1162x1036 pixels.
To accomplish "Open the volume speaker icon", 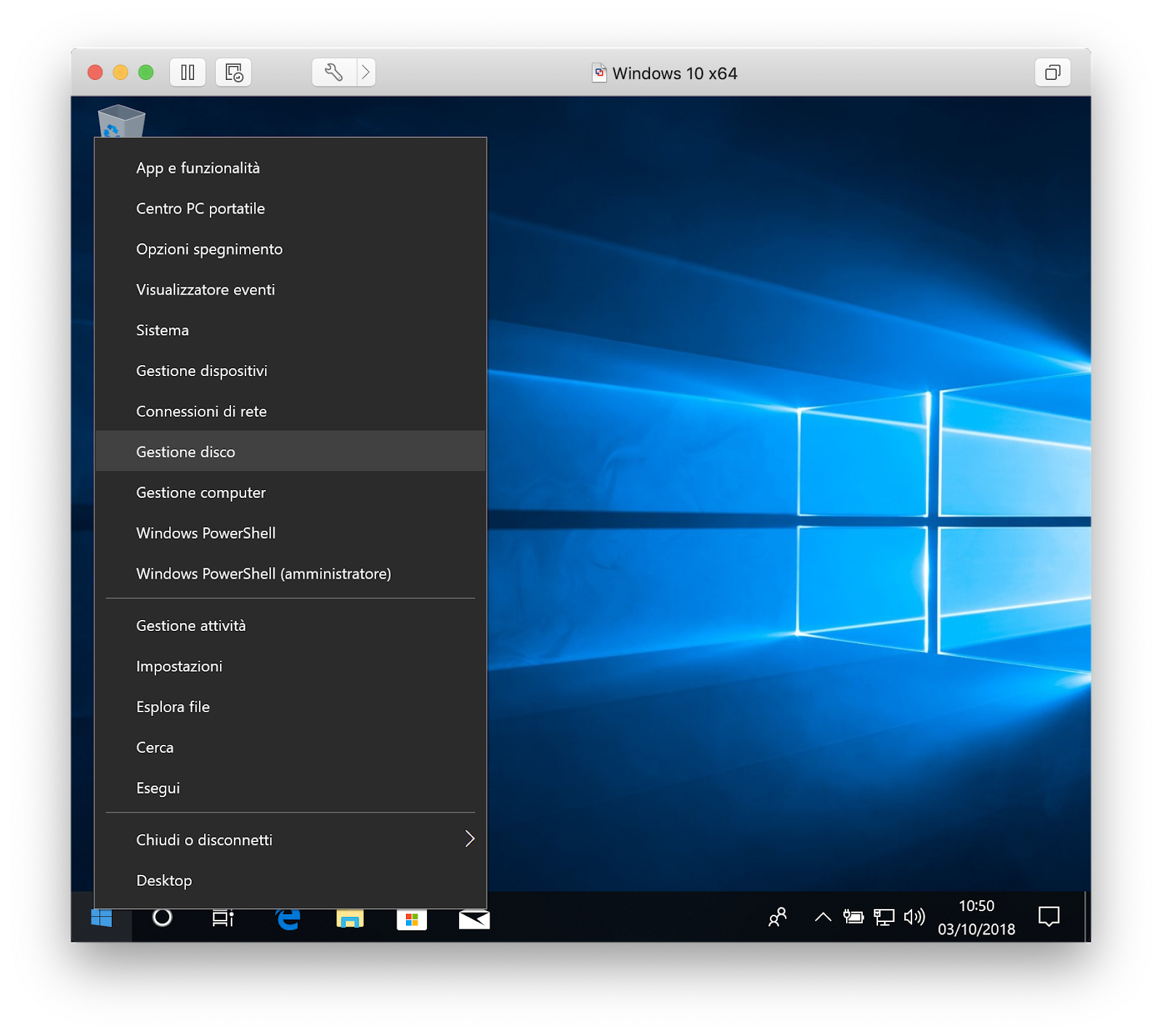I will [914, 917].
